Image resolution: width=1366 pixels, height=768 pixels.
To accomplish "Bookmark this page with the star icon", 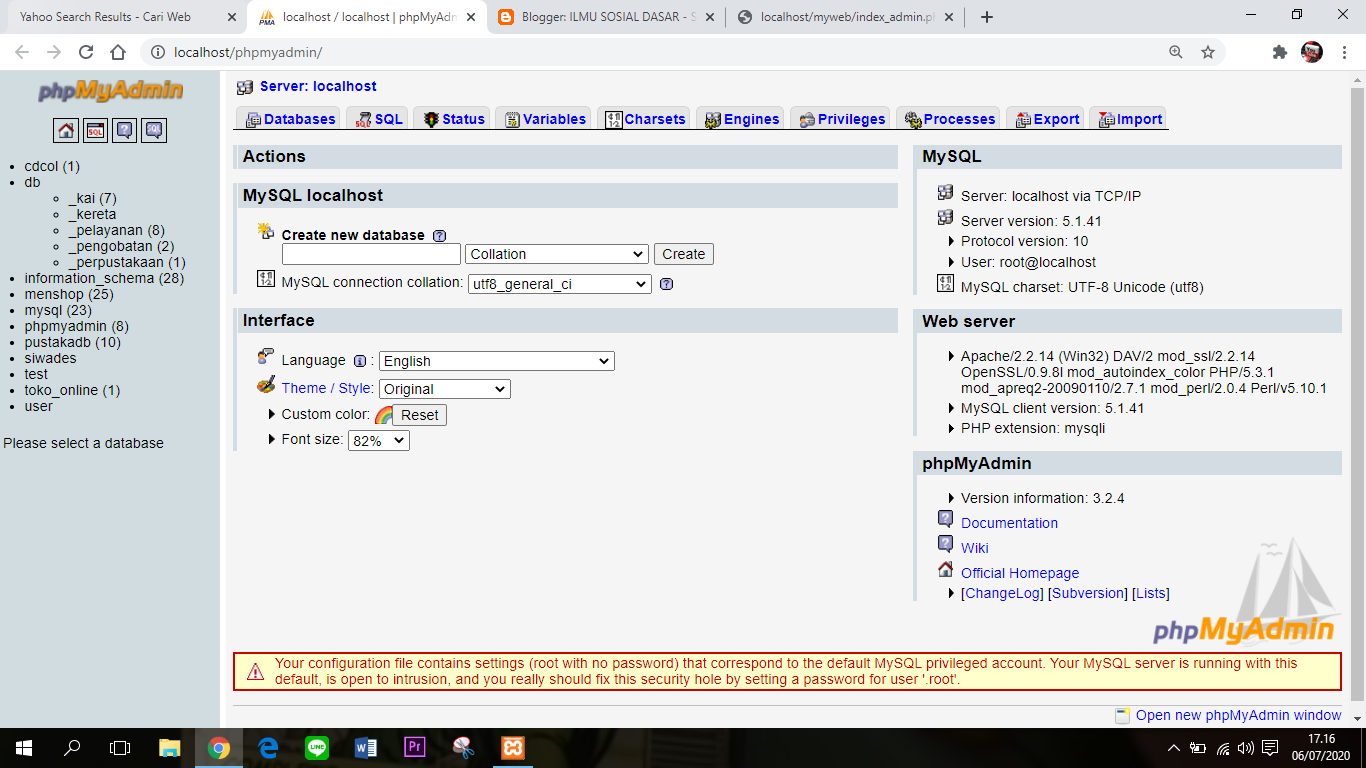I will click(1208, 52).
